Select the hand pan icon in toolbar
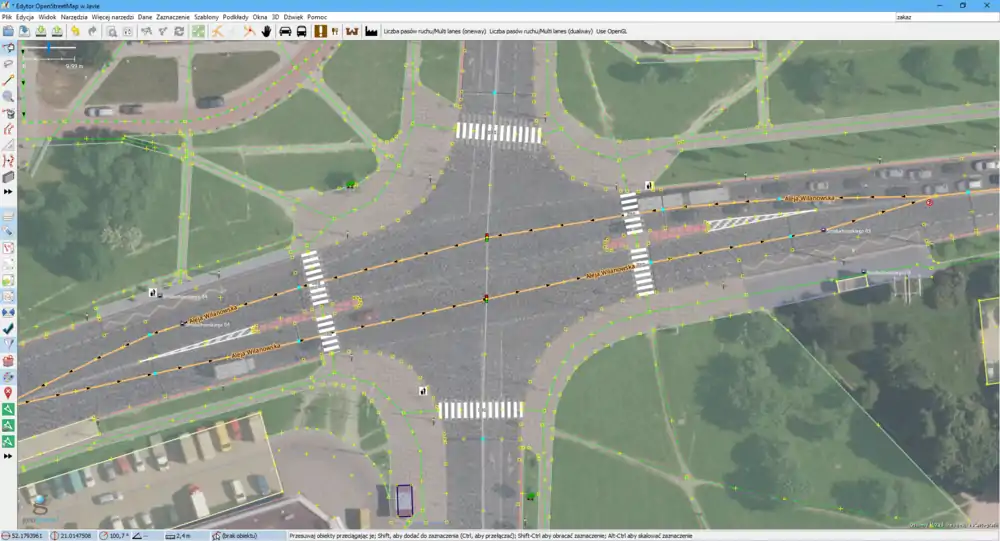1000x541 pixels. (x=267, y=31)
